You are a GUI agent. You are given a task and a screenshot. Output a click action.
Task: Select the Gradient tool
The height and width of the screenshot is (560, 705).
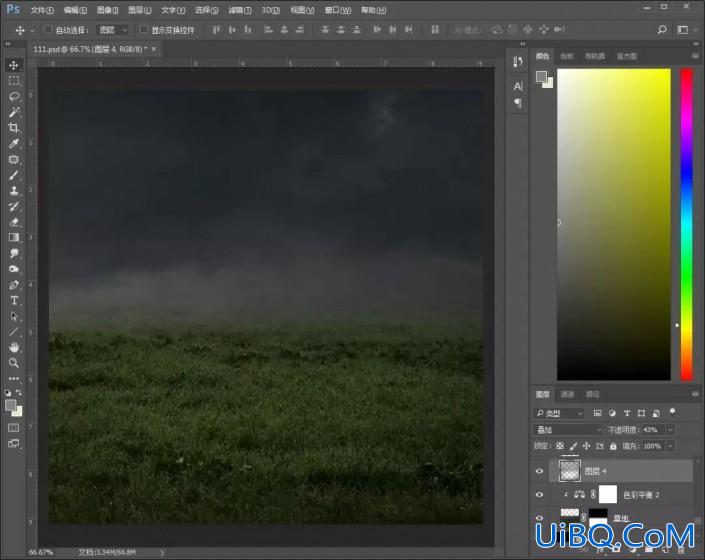pos(14,238)
